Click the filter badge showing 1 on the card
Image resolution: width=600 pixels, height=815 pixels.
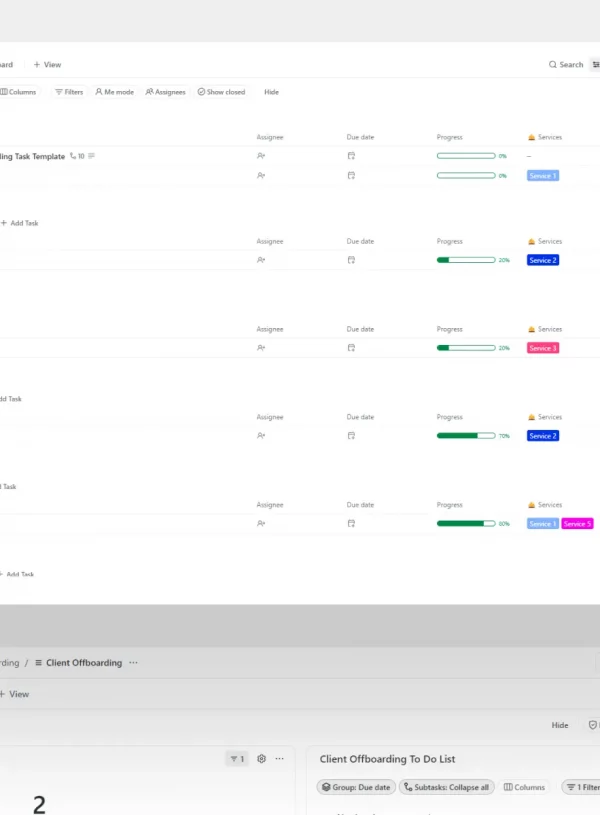[237, 759]
